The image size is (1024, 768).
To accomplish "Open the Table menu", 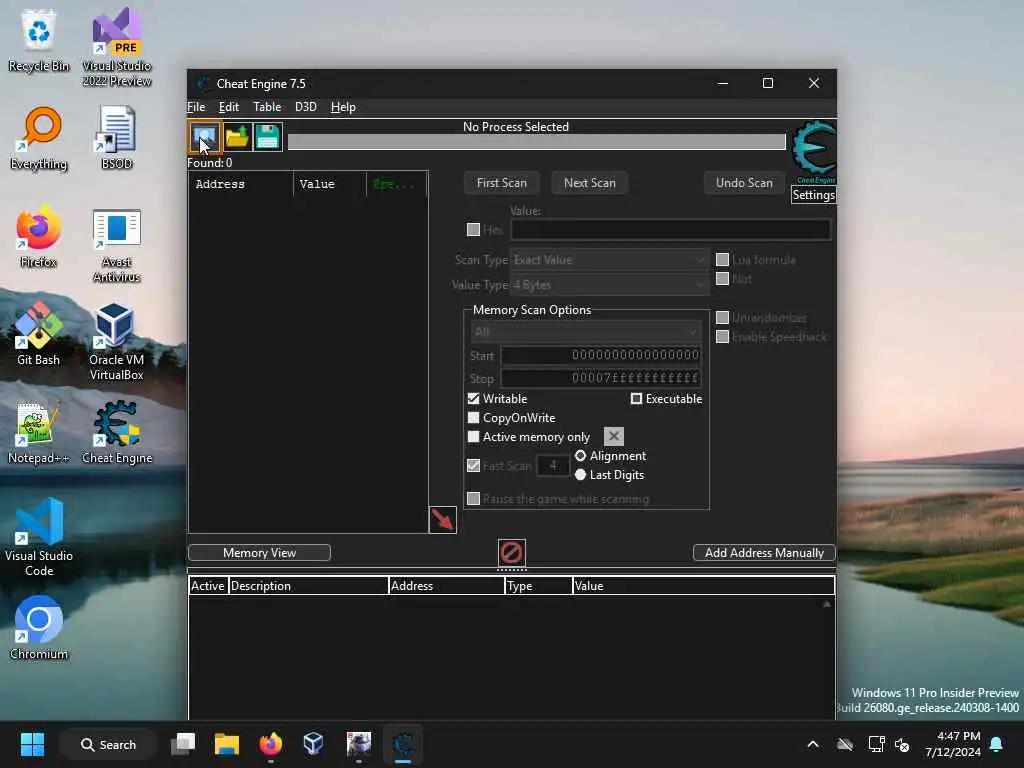I will tap(267, 107).
